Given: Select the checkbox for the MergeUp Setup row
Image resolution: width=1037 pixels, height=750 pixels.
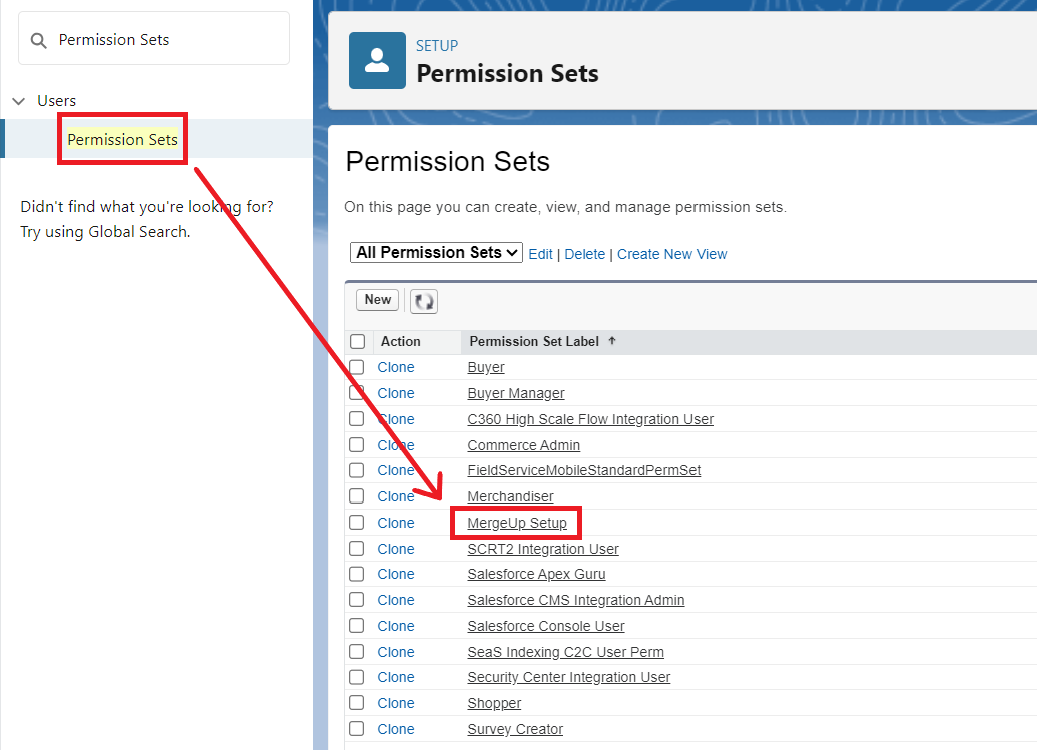Looking at the screenshot, I should pos(356,522).
